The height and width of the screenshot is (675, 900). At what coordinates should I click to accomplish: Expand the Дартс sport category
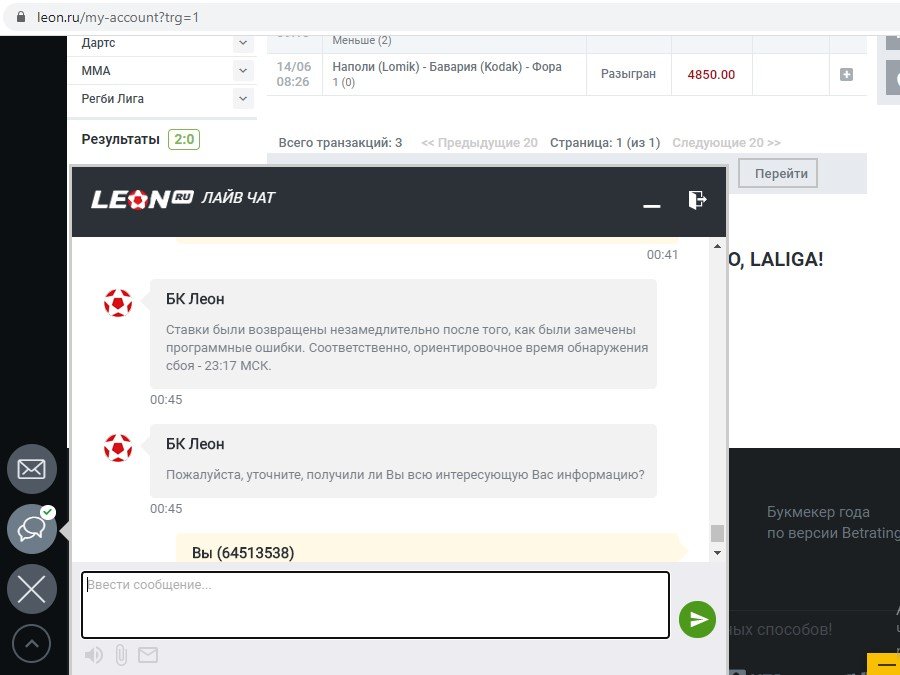point(242,43)
